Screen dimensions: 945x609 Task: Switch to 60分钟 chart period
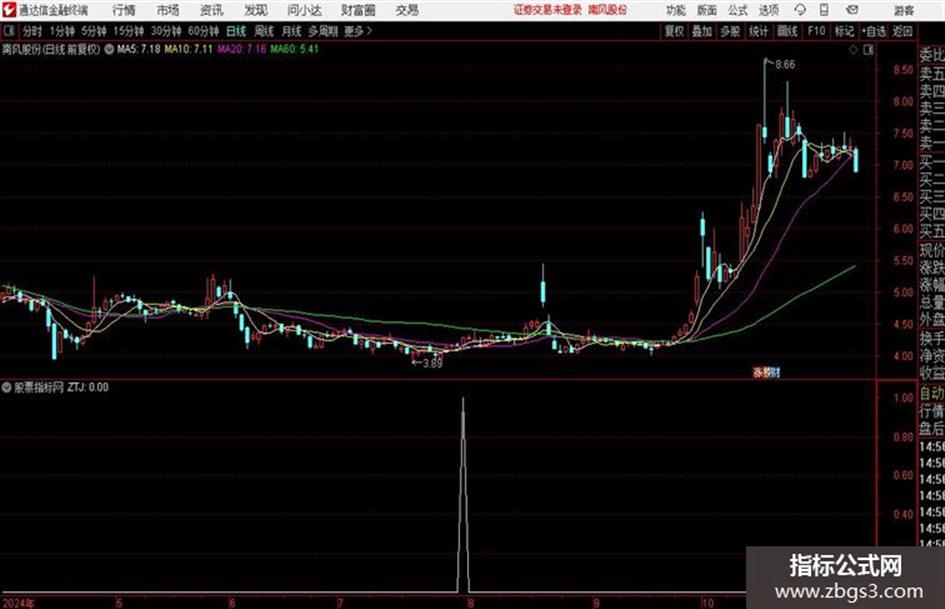point(203,31)
